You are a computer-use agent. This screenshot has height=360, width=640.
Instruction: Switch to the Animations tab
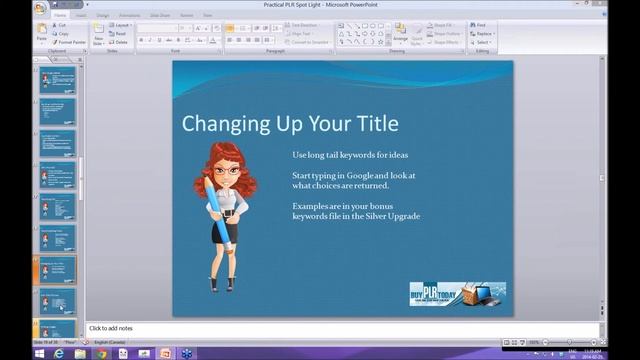tap(130, 15)
